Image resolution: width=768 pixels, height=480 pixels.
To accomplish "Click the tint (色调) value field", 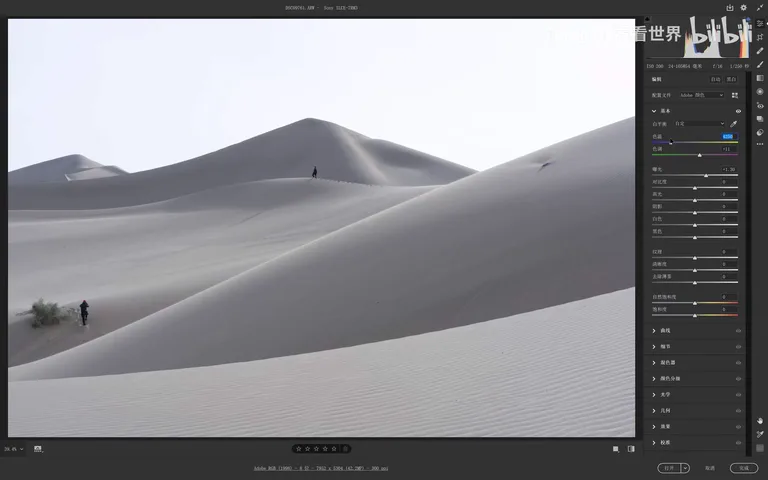I will coord(728,149).
